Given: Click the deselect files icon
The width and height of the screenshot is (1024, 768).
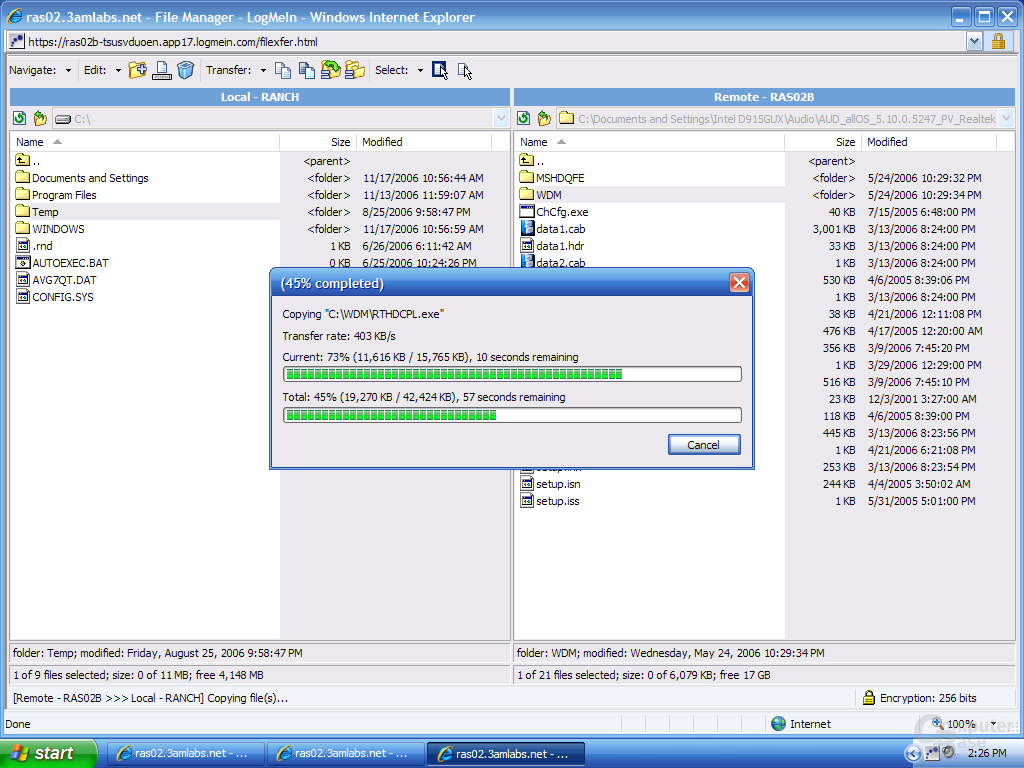Looking at the screenshot, I should pyautogui.click(x=464, y=71).
